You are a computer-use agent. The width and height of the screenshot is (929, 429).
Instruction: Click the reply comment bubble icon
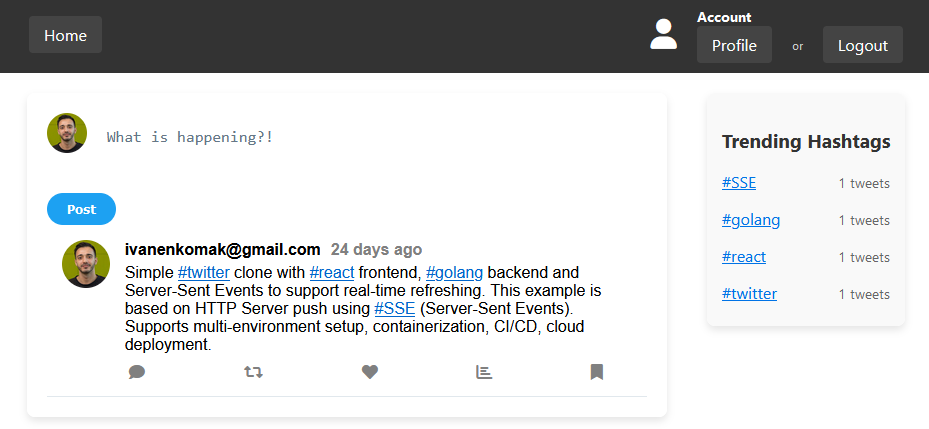[137, 372]
